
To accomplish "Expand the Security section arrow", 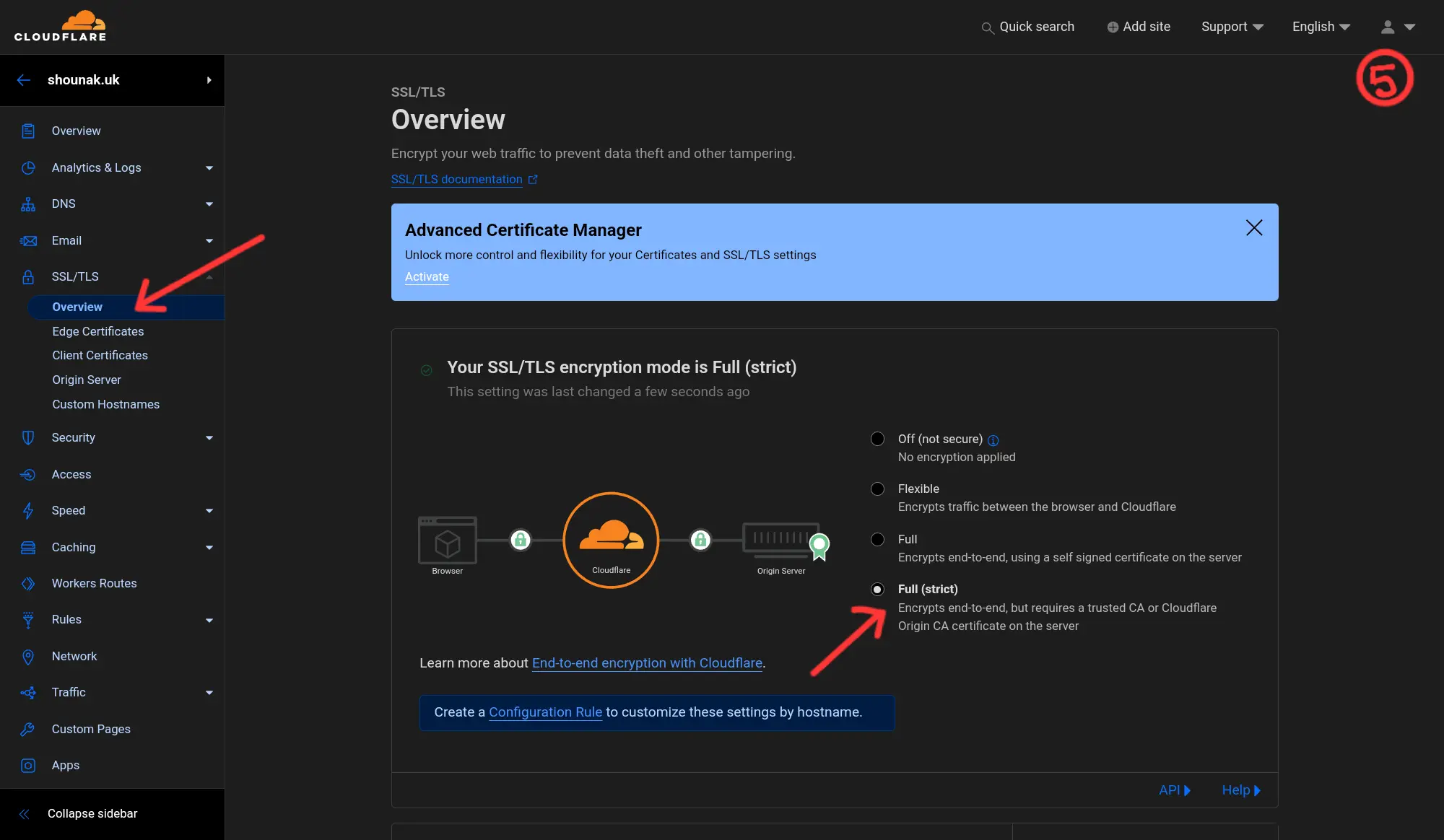I will click(x=209, y=438).
